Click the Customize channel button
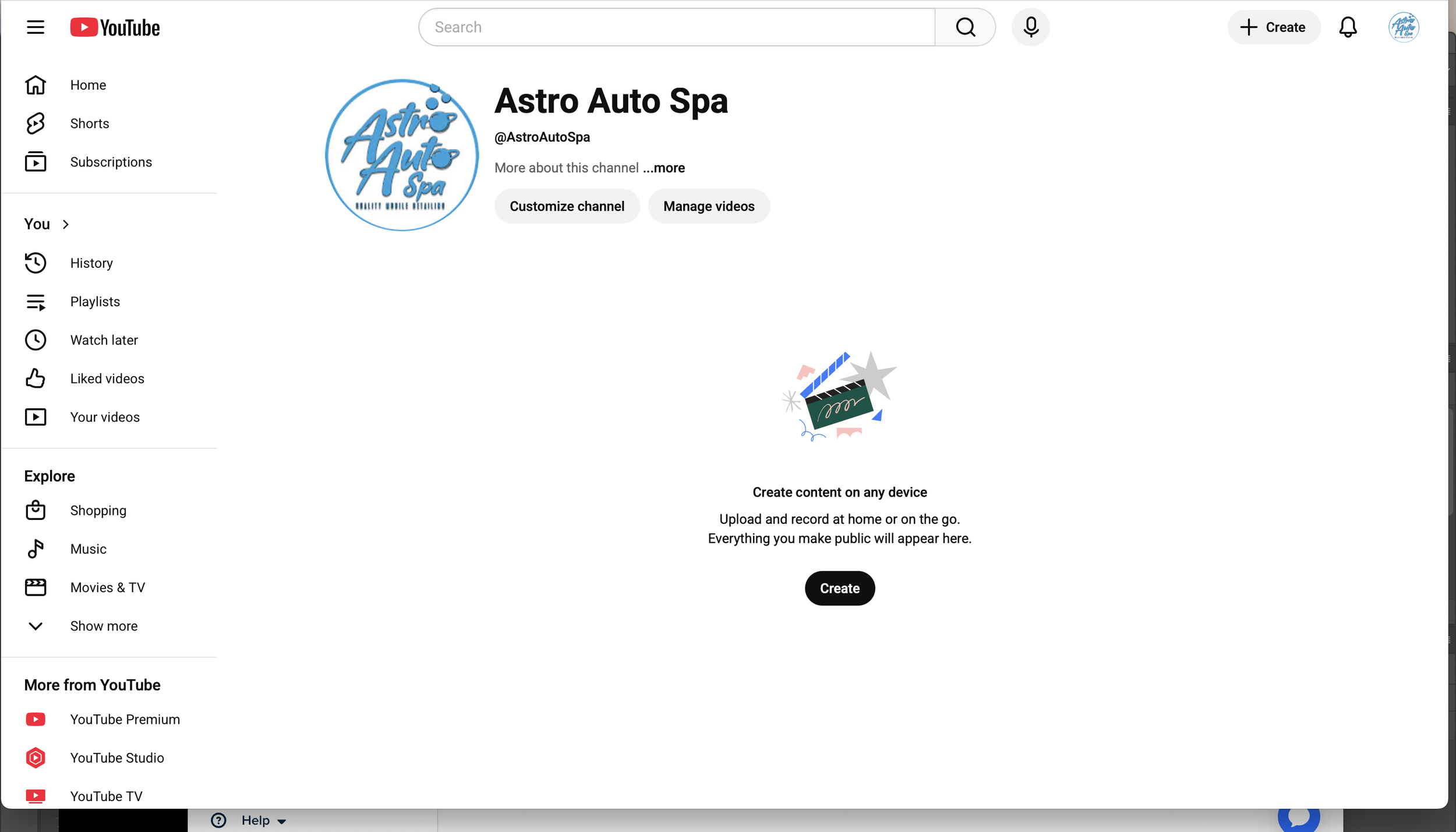 (x=567, y=206)
